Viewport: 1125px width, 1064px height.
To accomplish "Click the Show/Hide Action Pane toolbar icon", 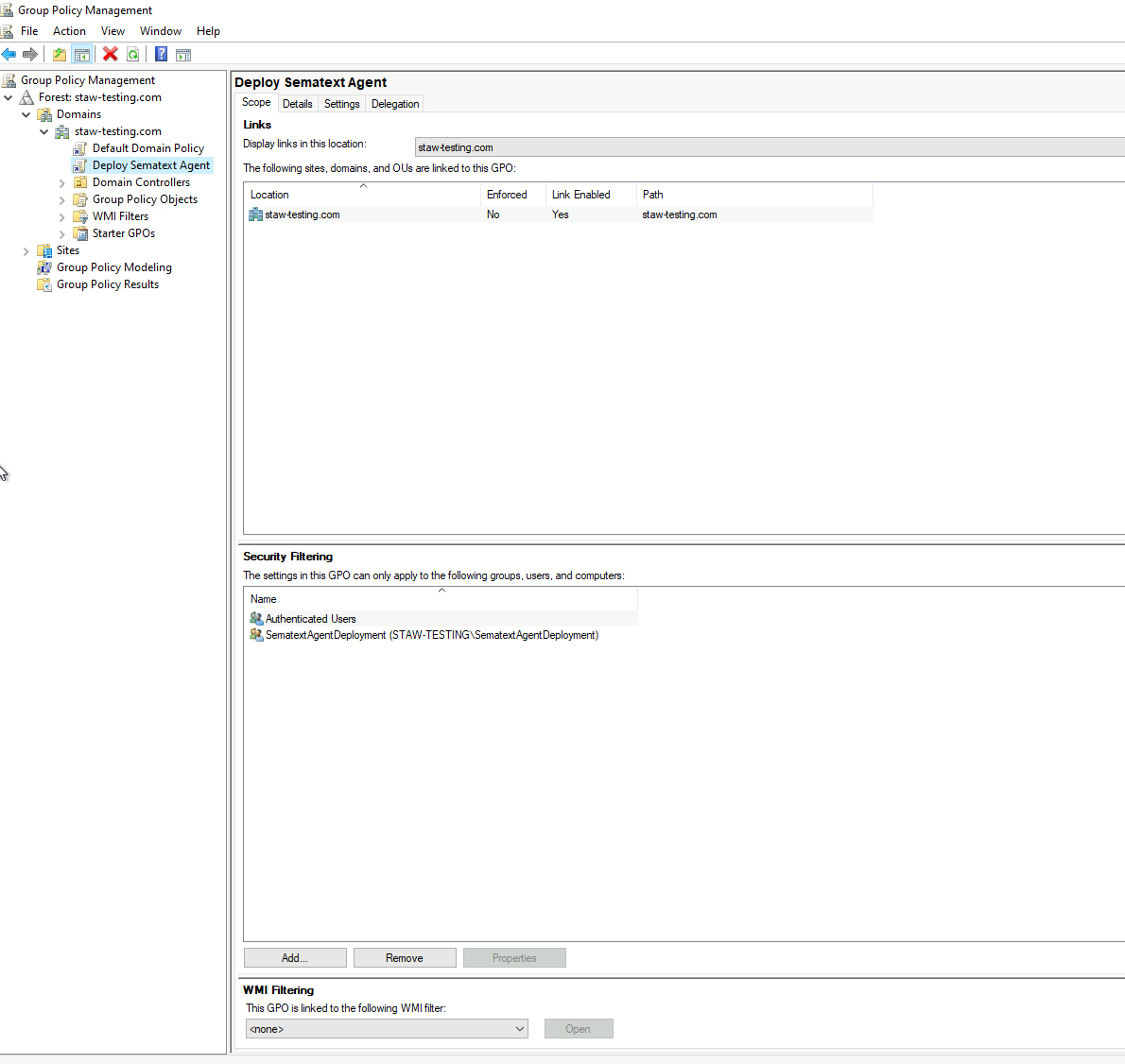I will click(183, 55).
